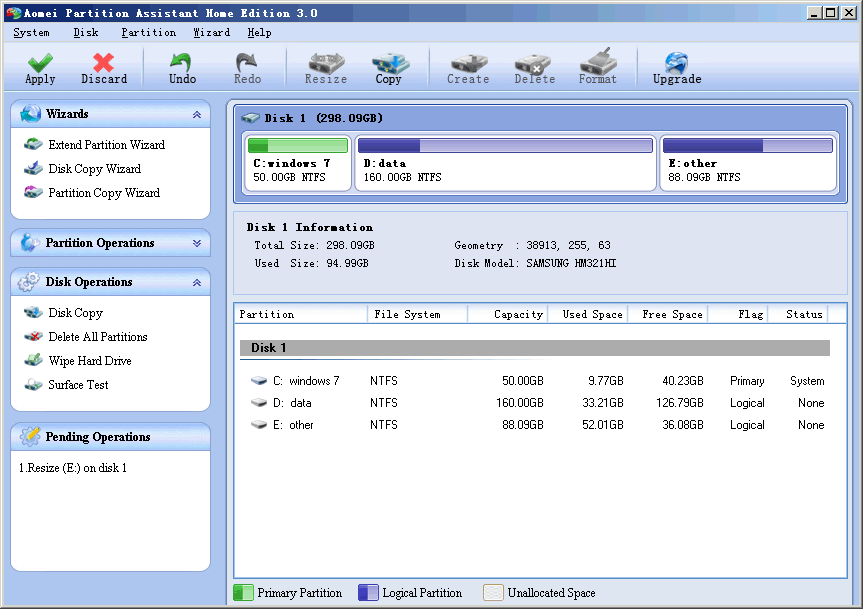Launch Extend Partition Wizard link
The height and width of the screenshot is (609, 863).
coord(107,145)
